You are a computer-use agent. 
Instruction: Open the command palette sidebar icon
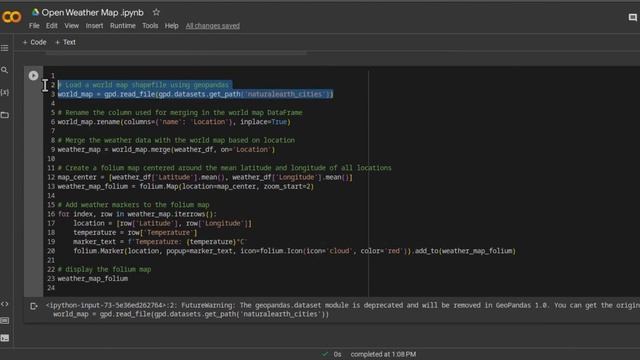(4, 321)
